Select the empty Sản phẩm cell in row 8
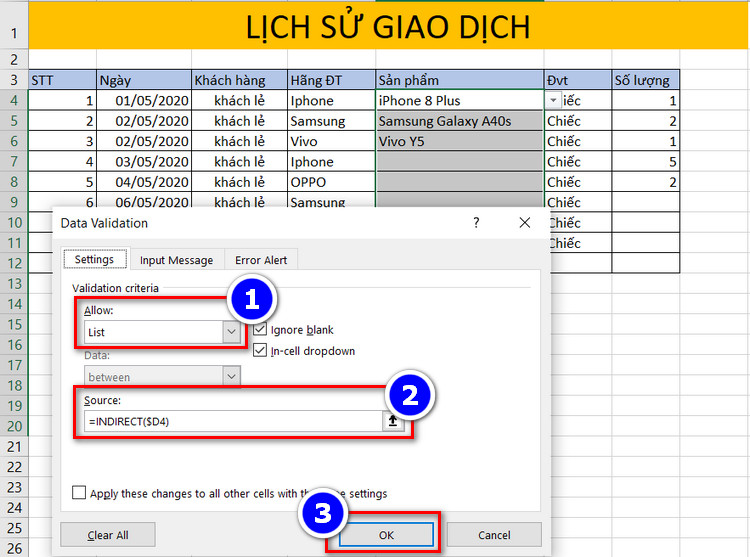 point(460,182)
